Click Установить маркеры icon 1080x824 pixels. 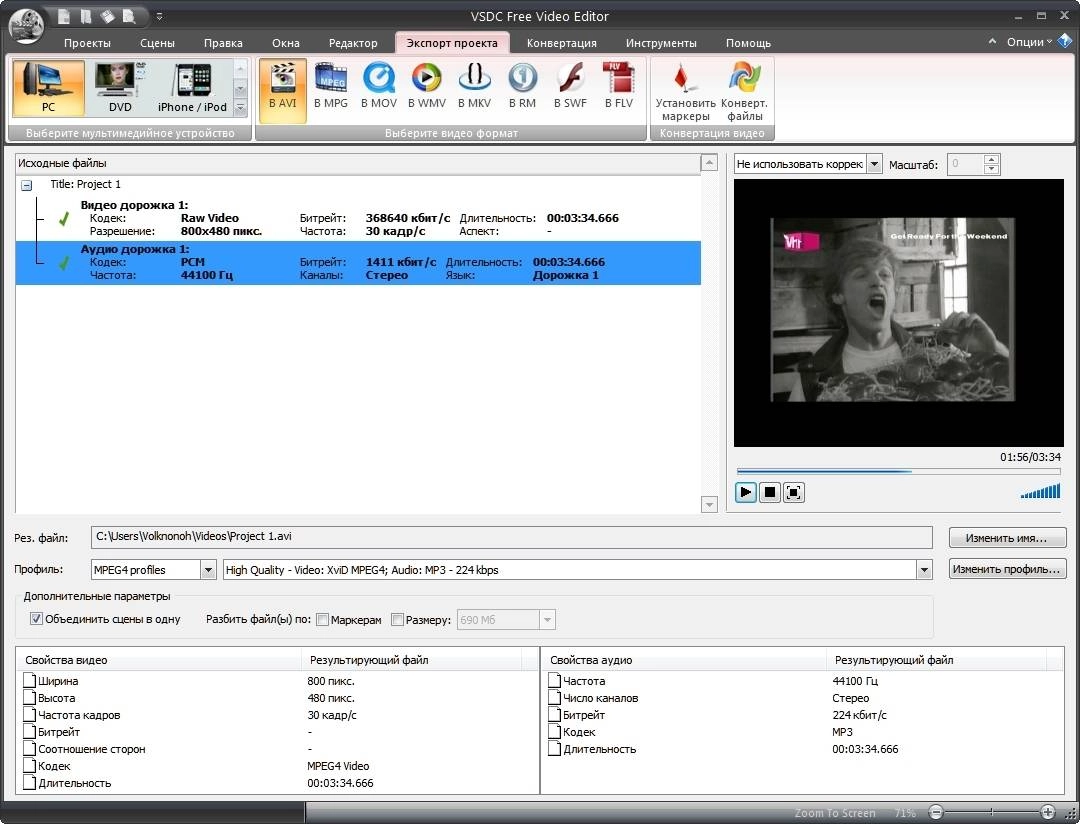[x=685, y=92]
